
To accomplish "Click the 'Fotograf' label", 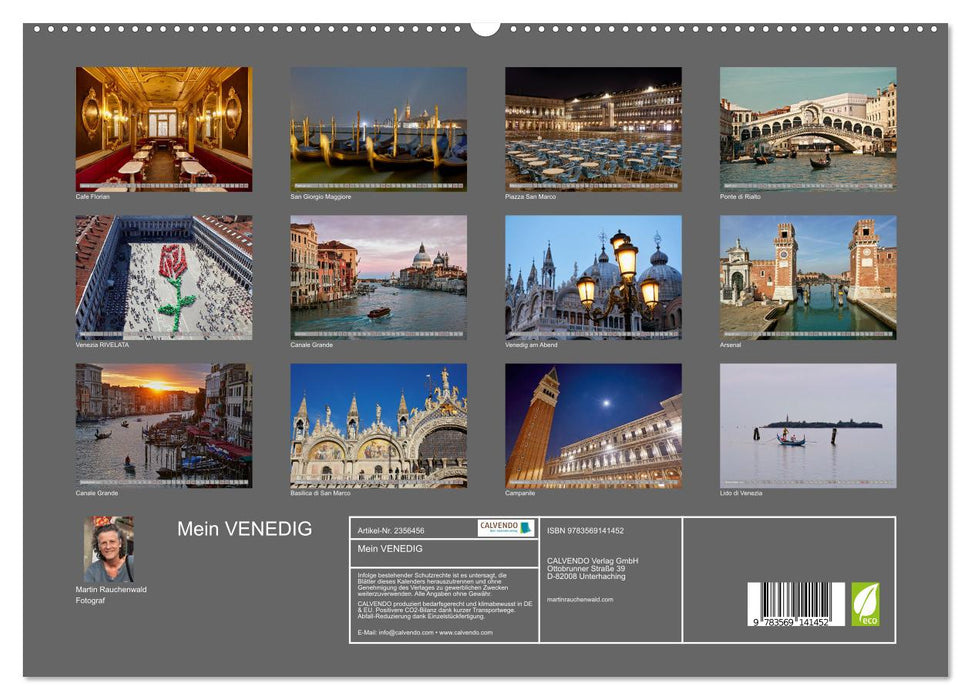I will point(90,601).
